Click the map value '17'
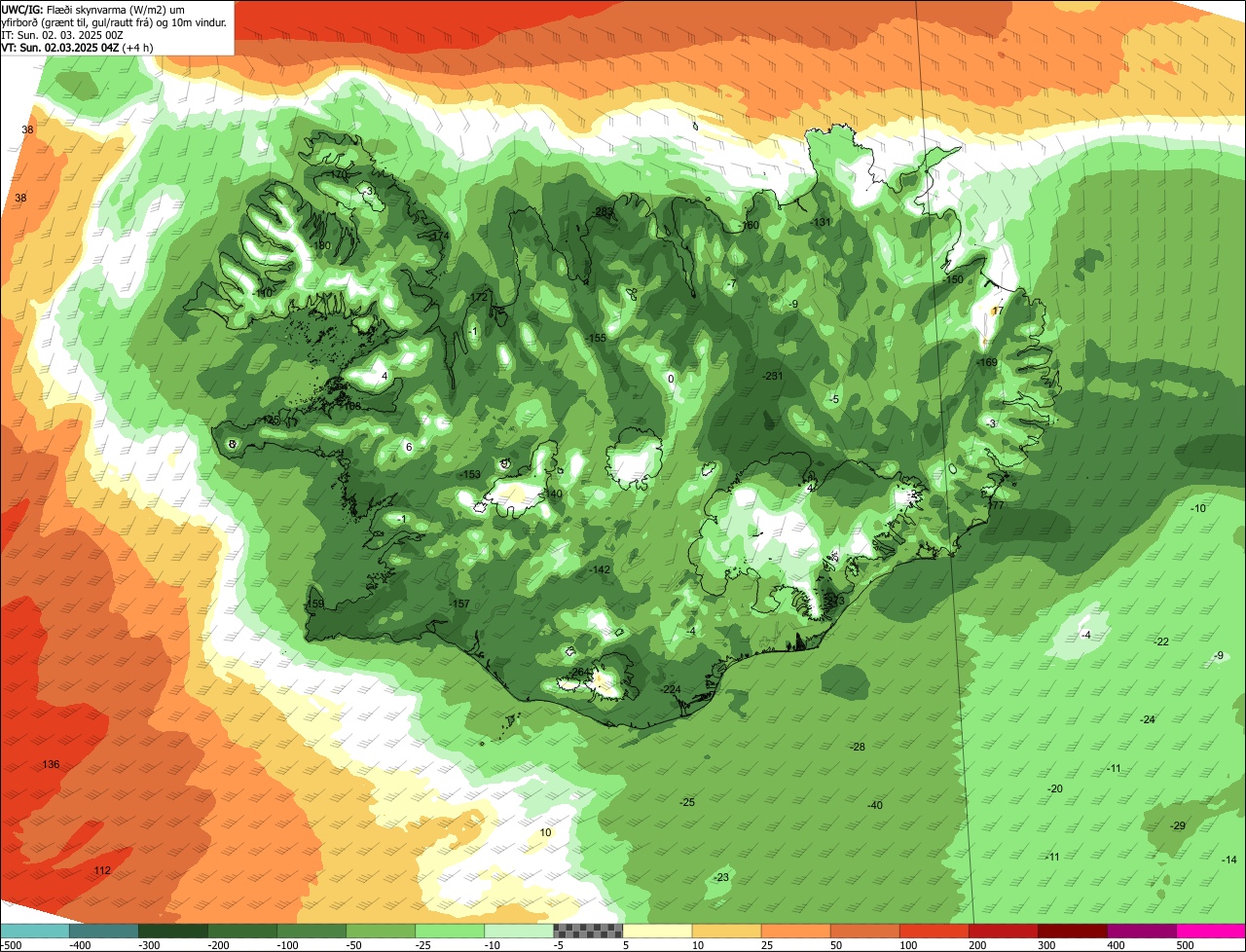This screenshot has width=1246, height=952. tap(997, 311)
